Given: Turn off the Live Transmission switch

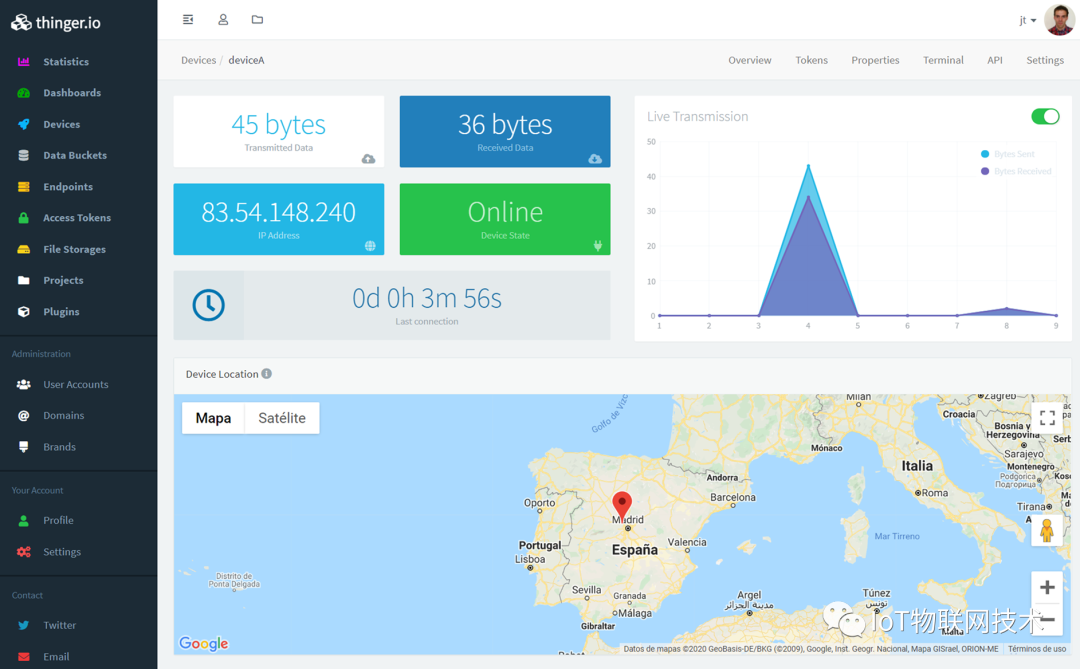Looking at the screenshot, I should pos(1045,116).
